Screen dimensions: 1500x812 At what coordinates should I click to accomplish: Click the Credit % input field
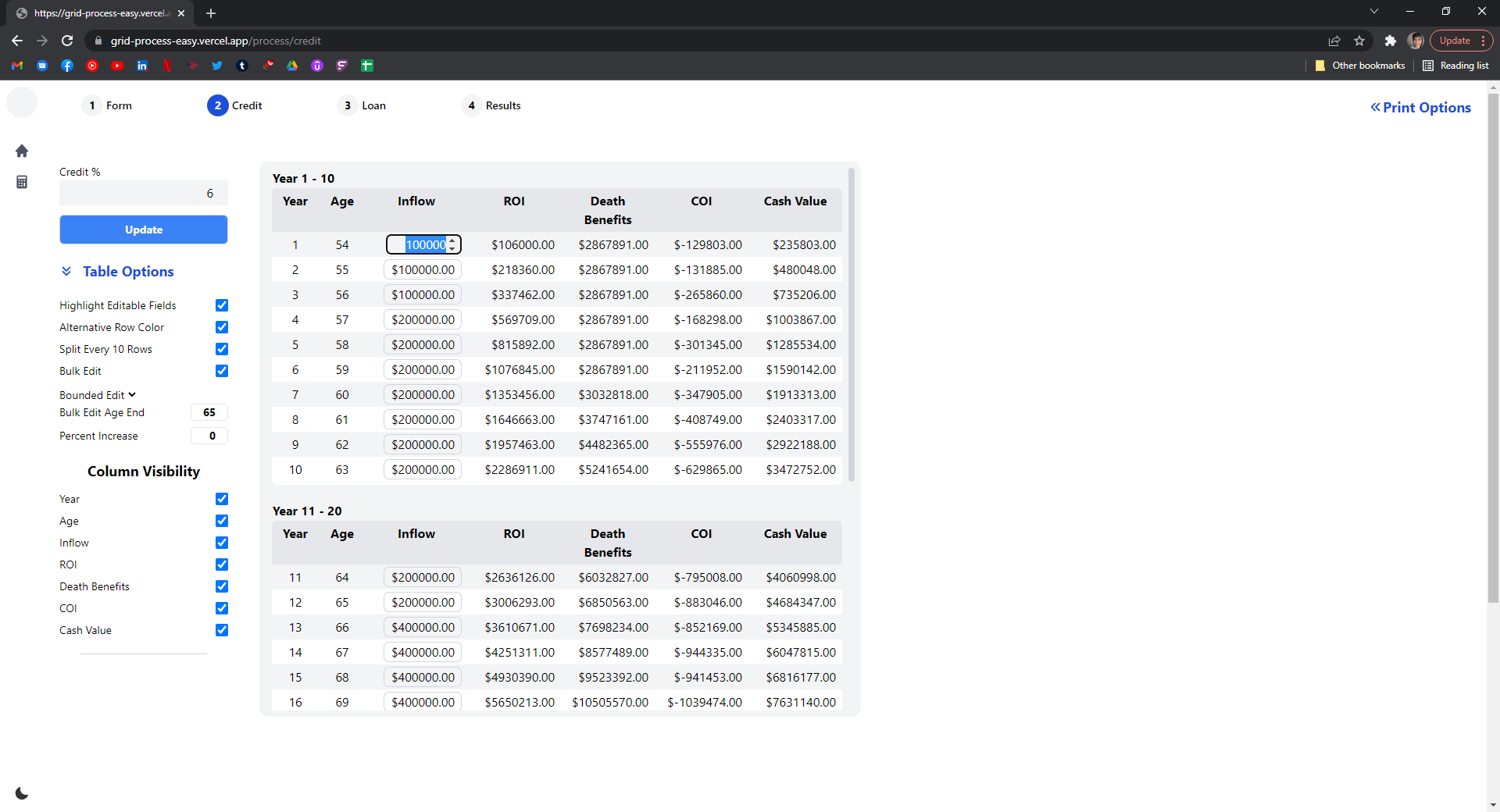coord(143,193)
